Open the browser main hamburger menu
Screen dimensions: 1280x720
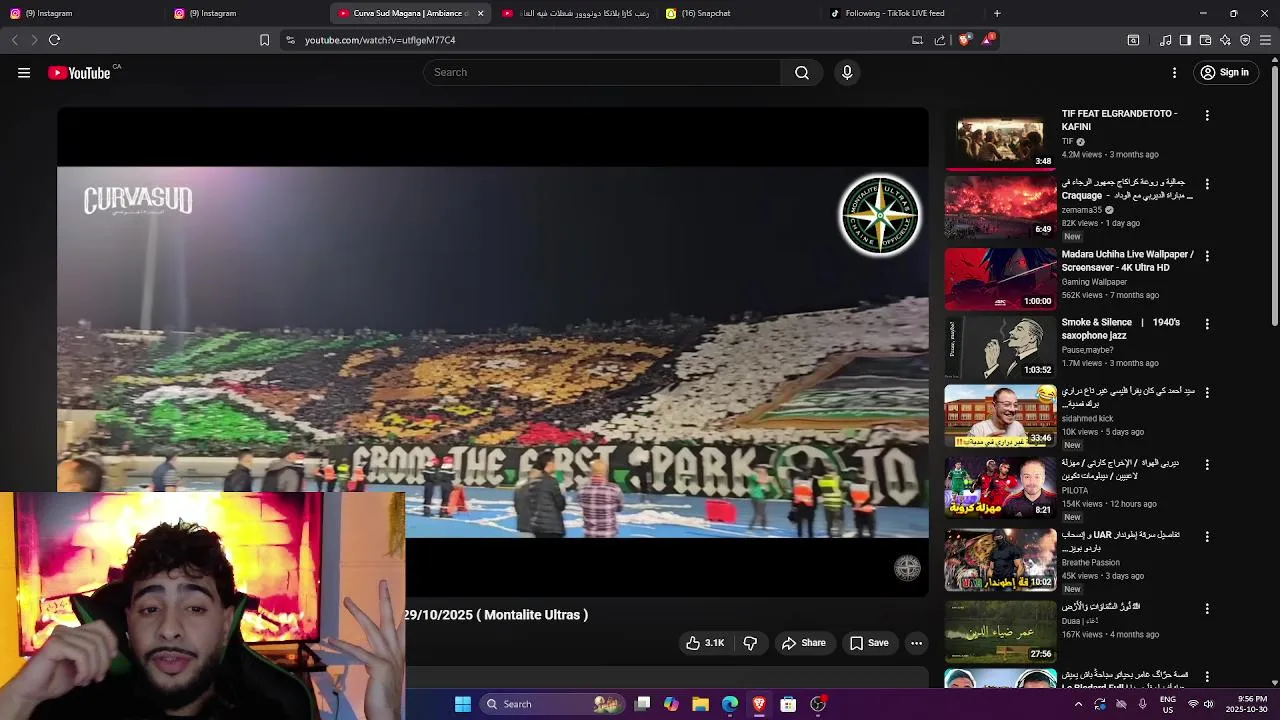pos(1265,40)
